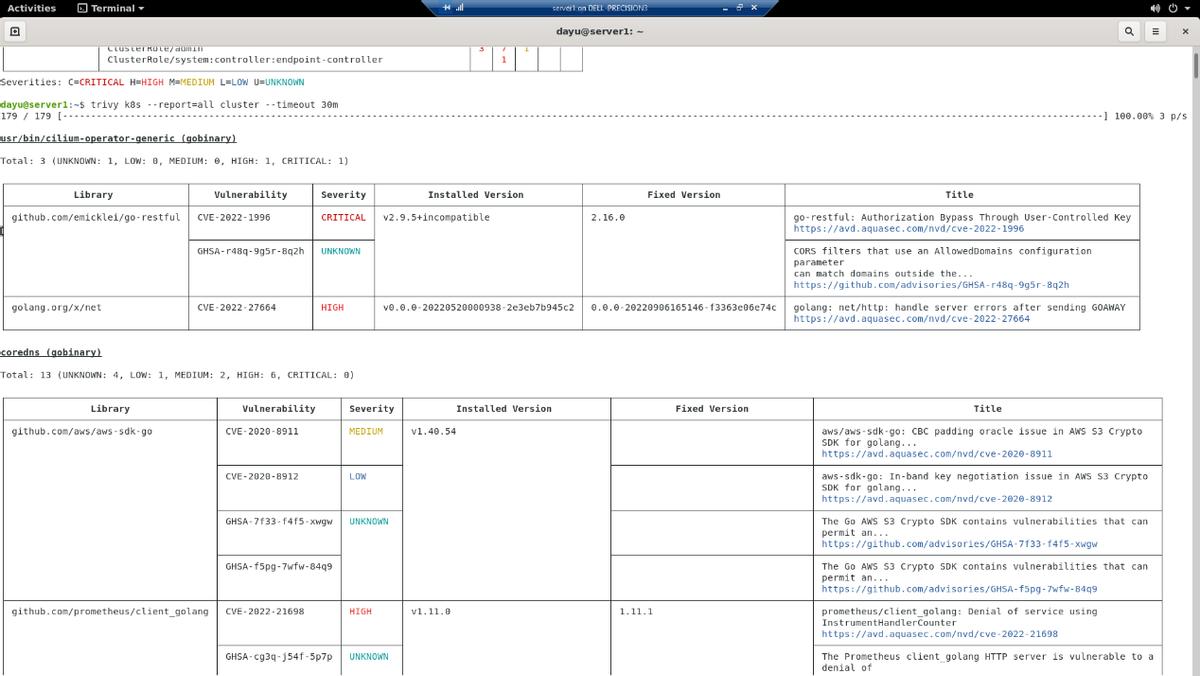Click 'server1 on DELL-PRECISION3' title
The image size is (1200, 676).
click(x=600, y=7)
